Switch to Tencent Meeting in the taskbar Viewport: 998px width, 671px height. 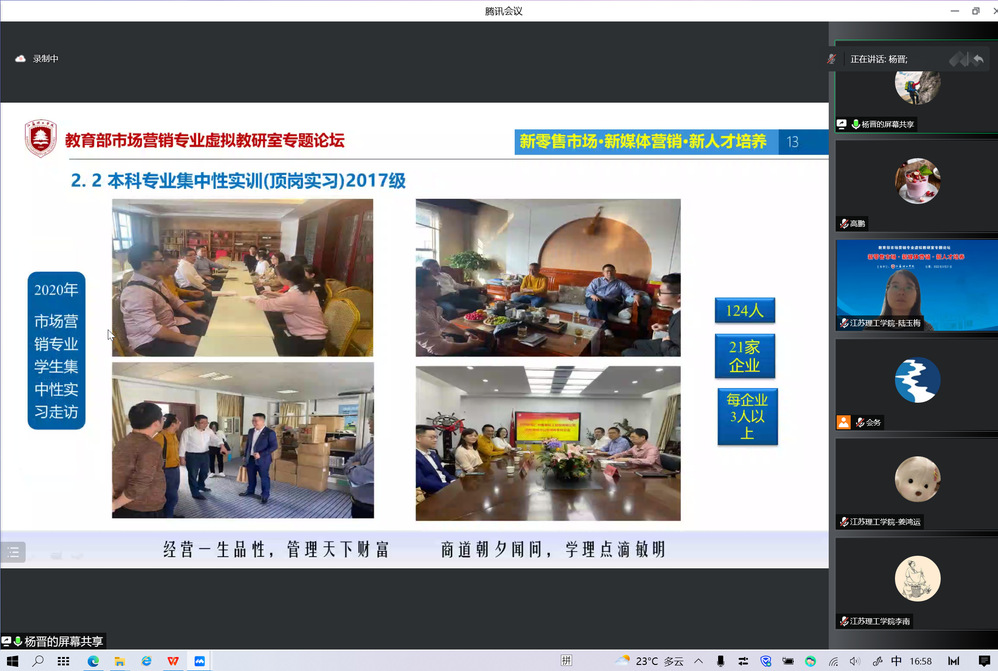(199, 661)
